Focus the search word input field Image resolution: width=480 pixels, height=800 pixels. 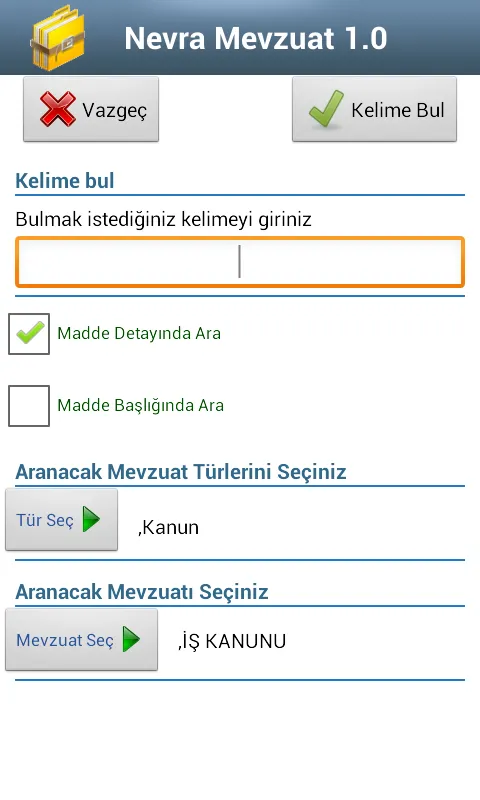click(240, 262)
